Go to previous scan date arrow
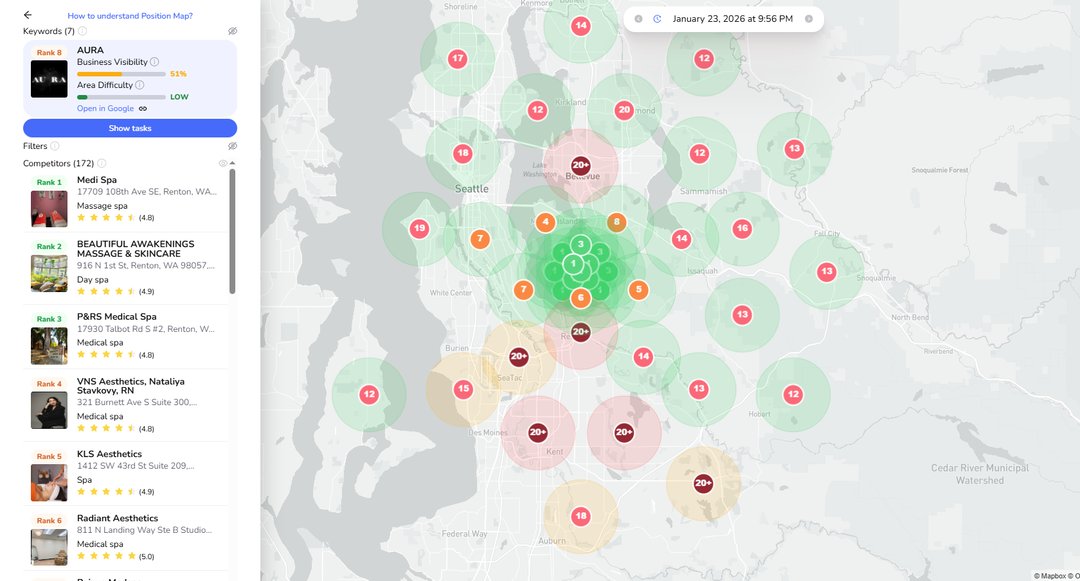Viewport: 1080px width, 581px height. 638,19
